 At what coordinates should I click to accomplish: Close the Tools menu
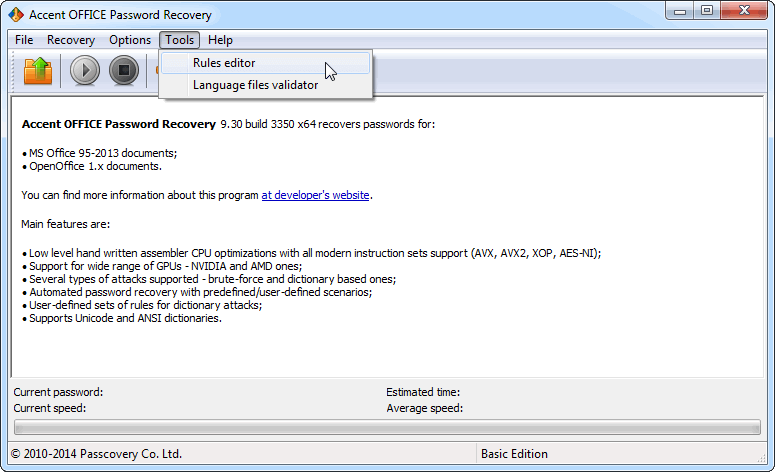pos(179,40)
